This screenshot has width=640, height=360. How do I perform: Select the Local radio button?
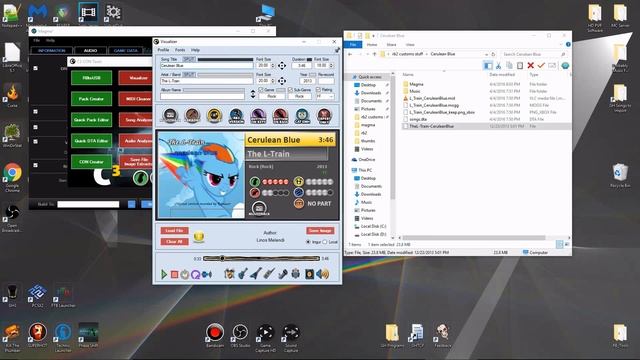pos(325,242)
